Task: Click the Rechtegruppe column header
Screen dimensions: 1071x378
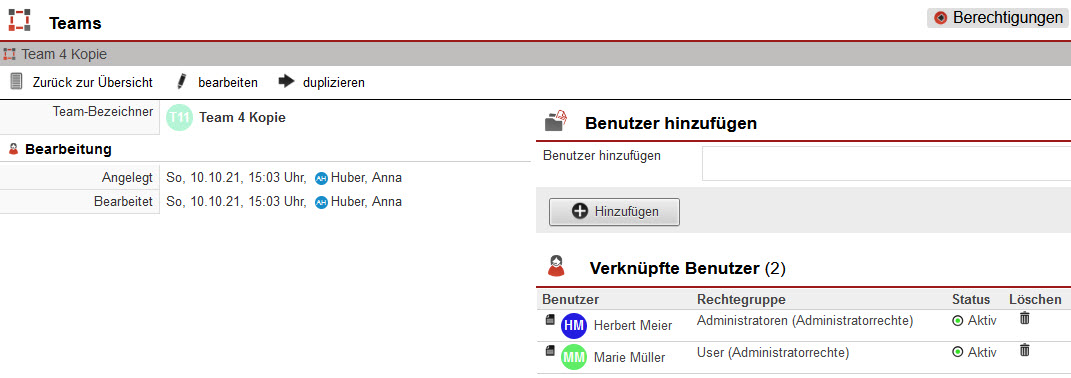Action: coord(741,299)
